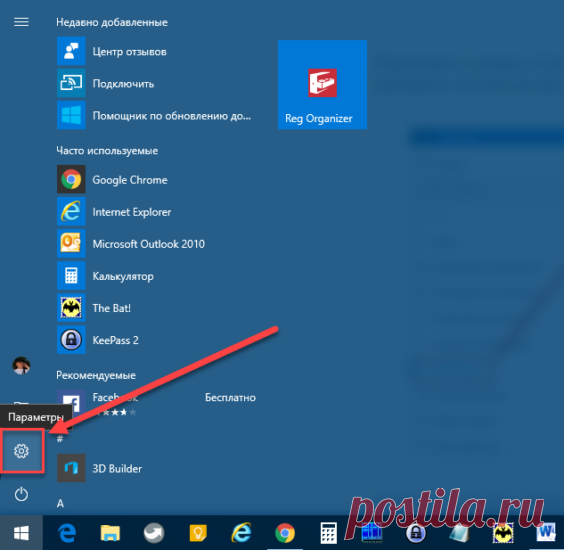
Task: Click the Reg Organizer tile
Action: point(322,85)
